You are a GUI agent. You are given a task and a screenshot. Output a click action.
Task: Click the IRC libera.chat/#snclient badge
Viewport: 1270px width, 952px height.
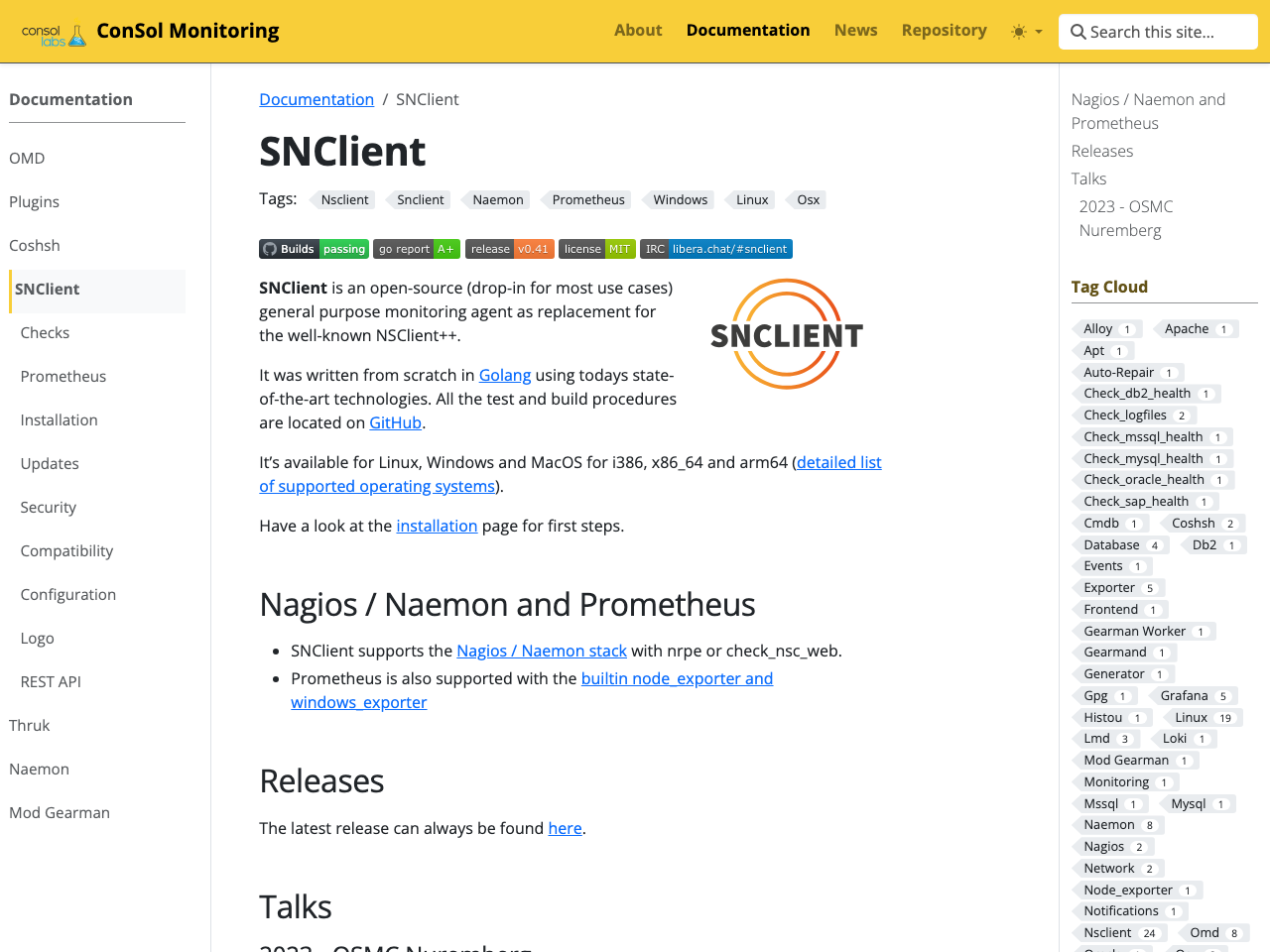(715, 249)
